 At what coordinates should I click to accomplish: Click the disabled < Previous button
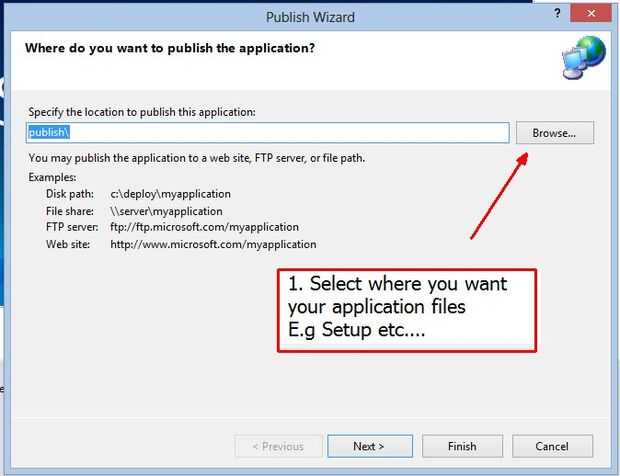coord(278,446)
